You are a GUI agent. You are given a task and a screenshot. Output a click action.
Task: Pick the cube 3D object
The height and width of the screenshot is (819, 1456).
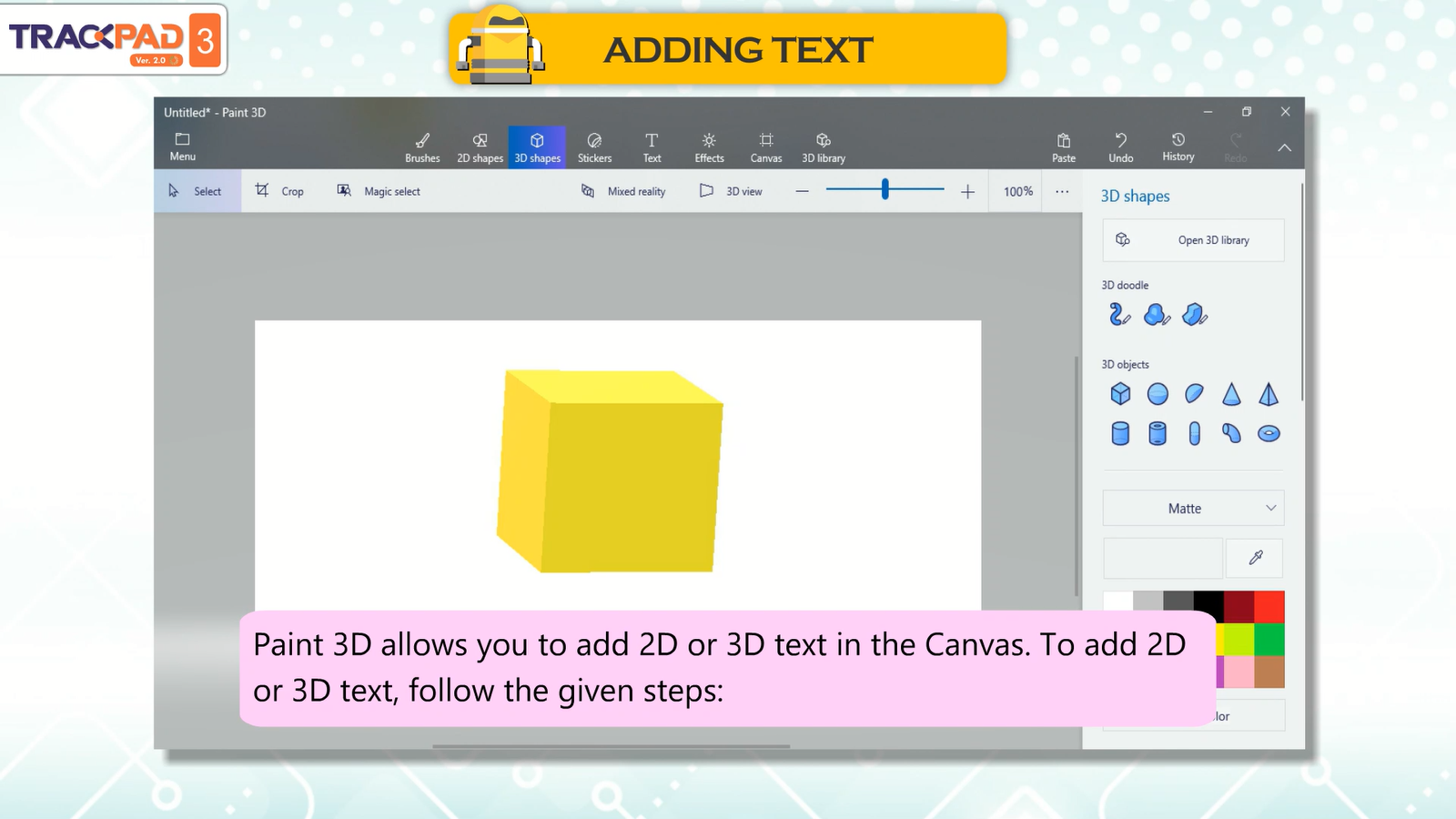[x=1120, y=394]
